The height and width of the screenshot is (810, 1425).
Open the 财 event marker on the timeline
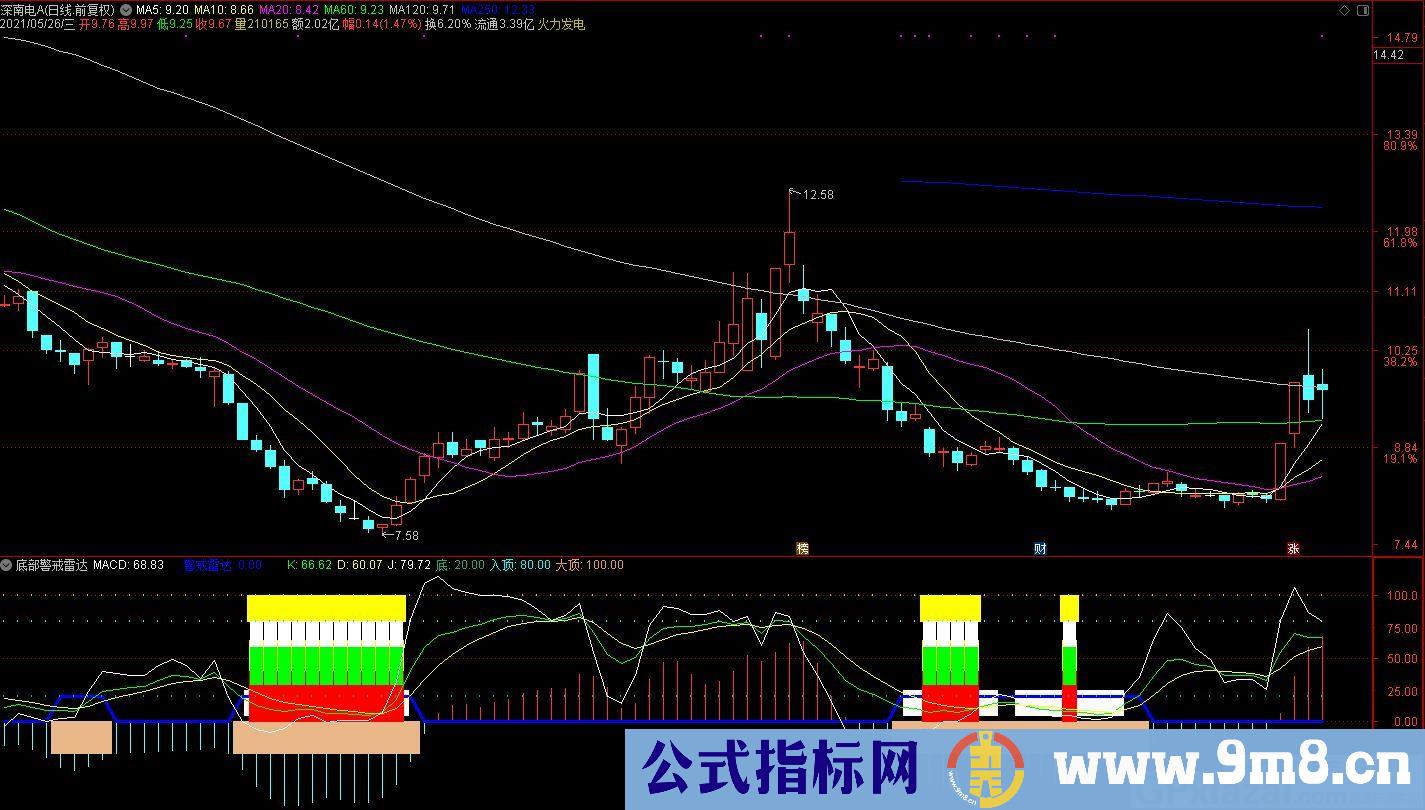(x=1040, y=548)
